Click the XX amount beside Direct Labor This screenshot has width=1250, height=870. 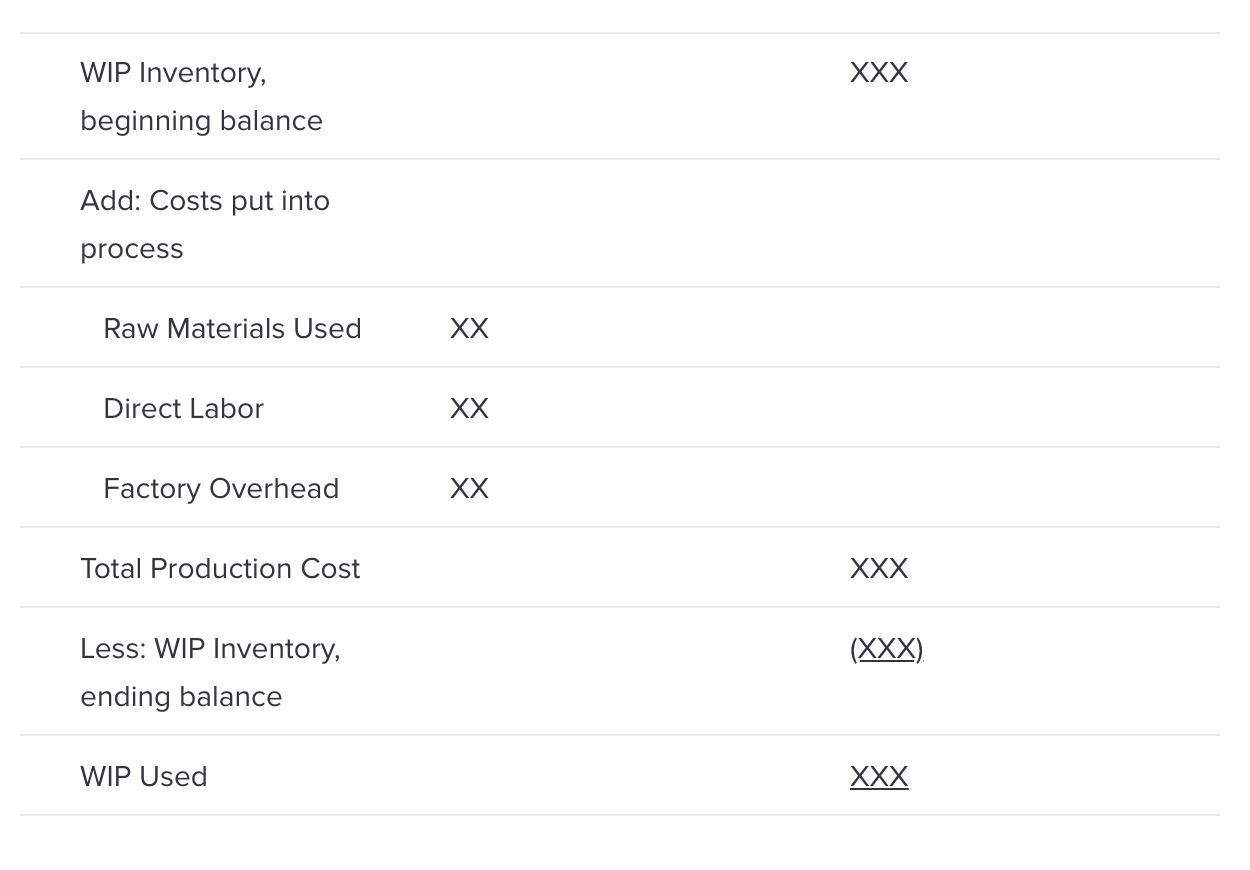[469, 408]
